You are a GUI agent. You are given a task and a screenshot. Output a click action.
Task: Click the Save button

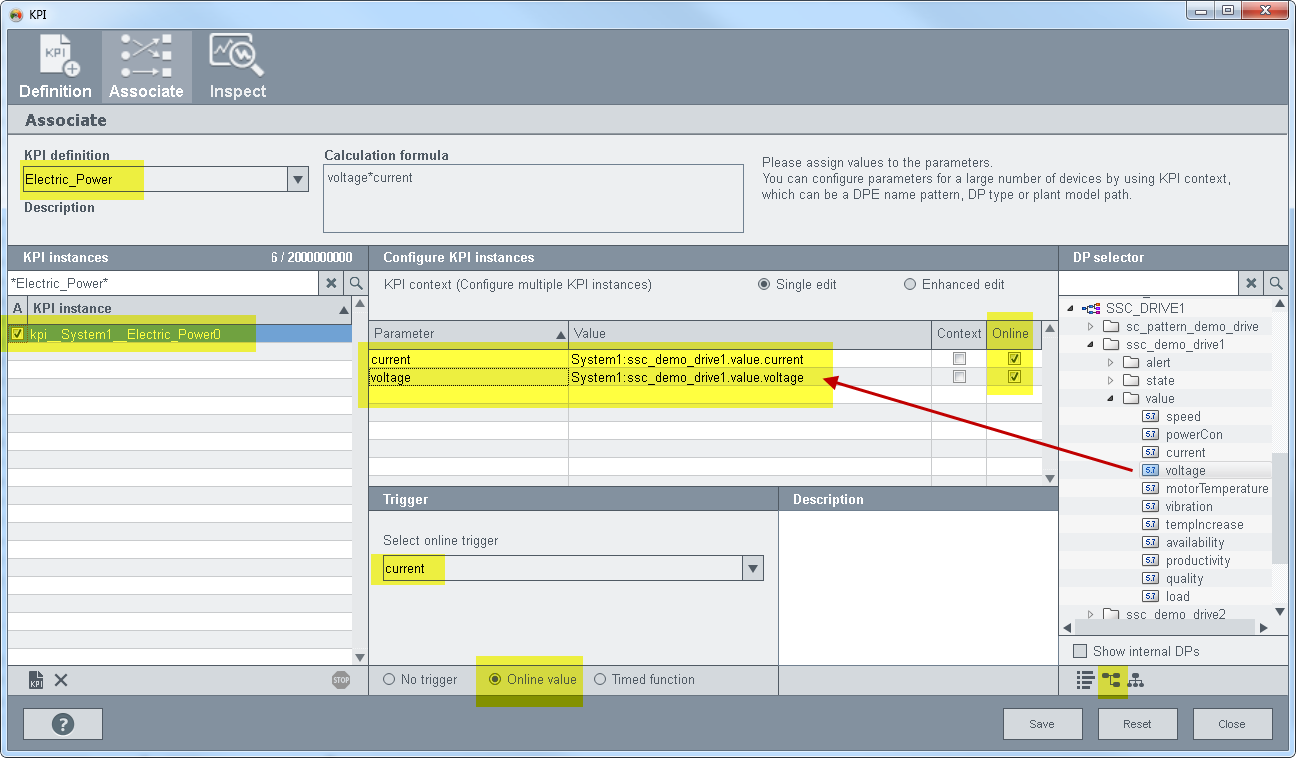click(x=1042, y=724)
